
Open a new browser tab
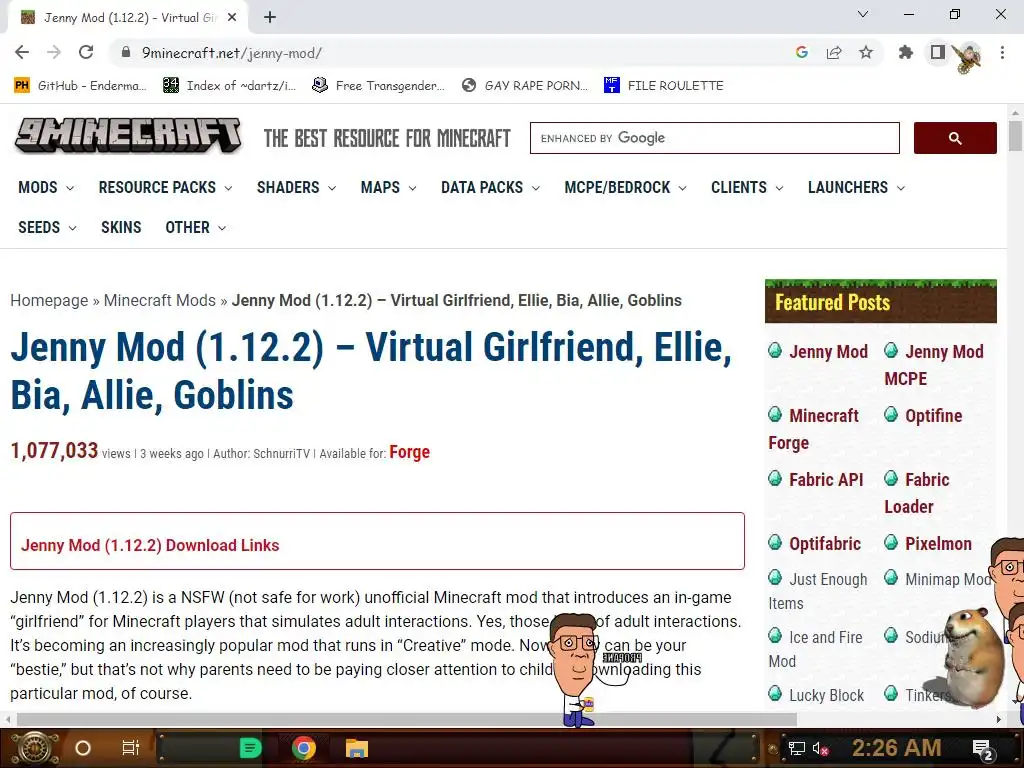click(x=270, y=18)
